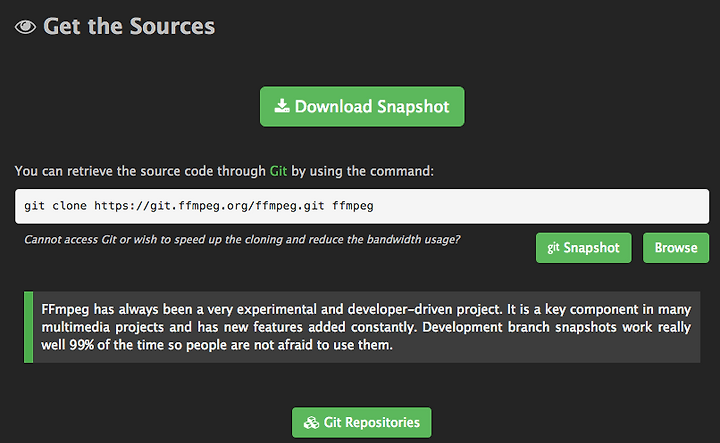The height and width of the screenshot is (443, 720).
Task: Click the green vertical bar of the quote
Action: (x=28, y=327)
